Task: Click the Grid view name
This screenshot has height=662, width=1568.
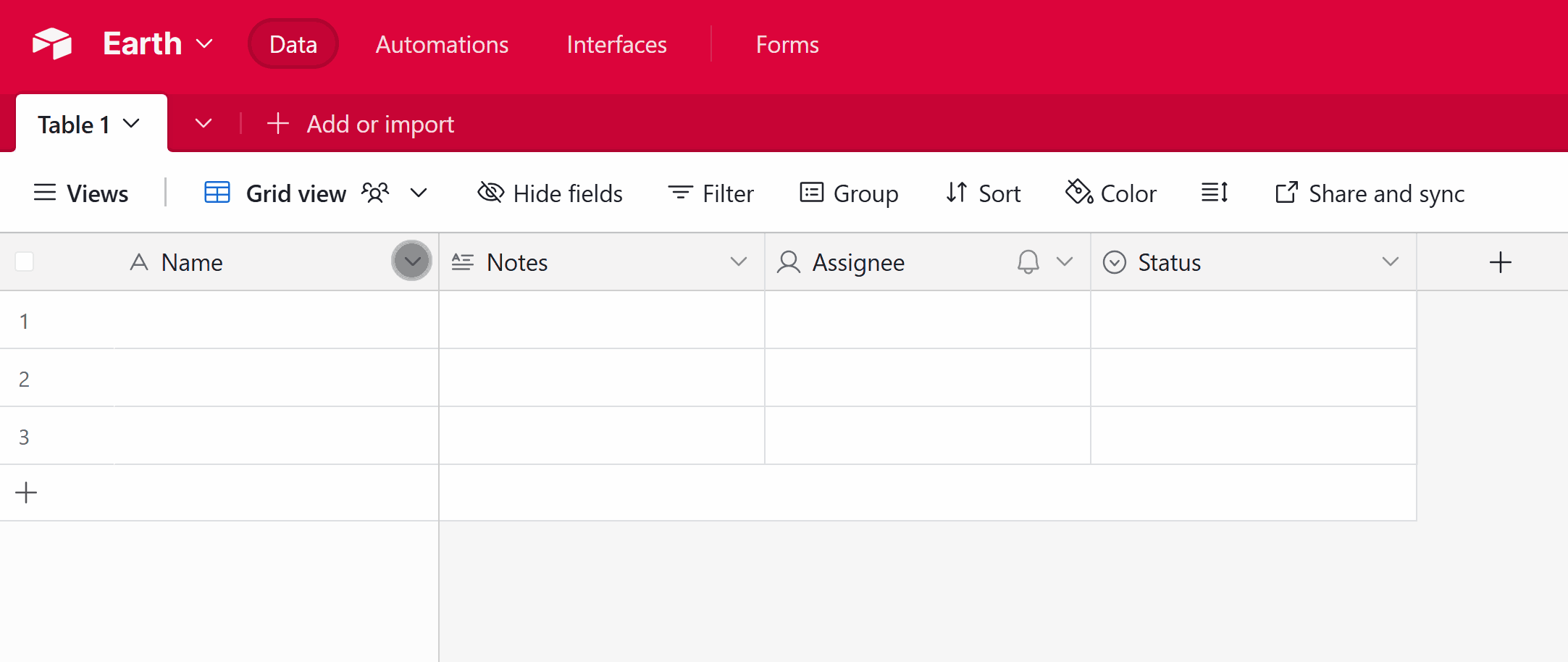Action: coord(295,193)
